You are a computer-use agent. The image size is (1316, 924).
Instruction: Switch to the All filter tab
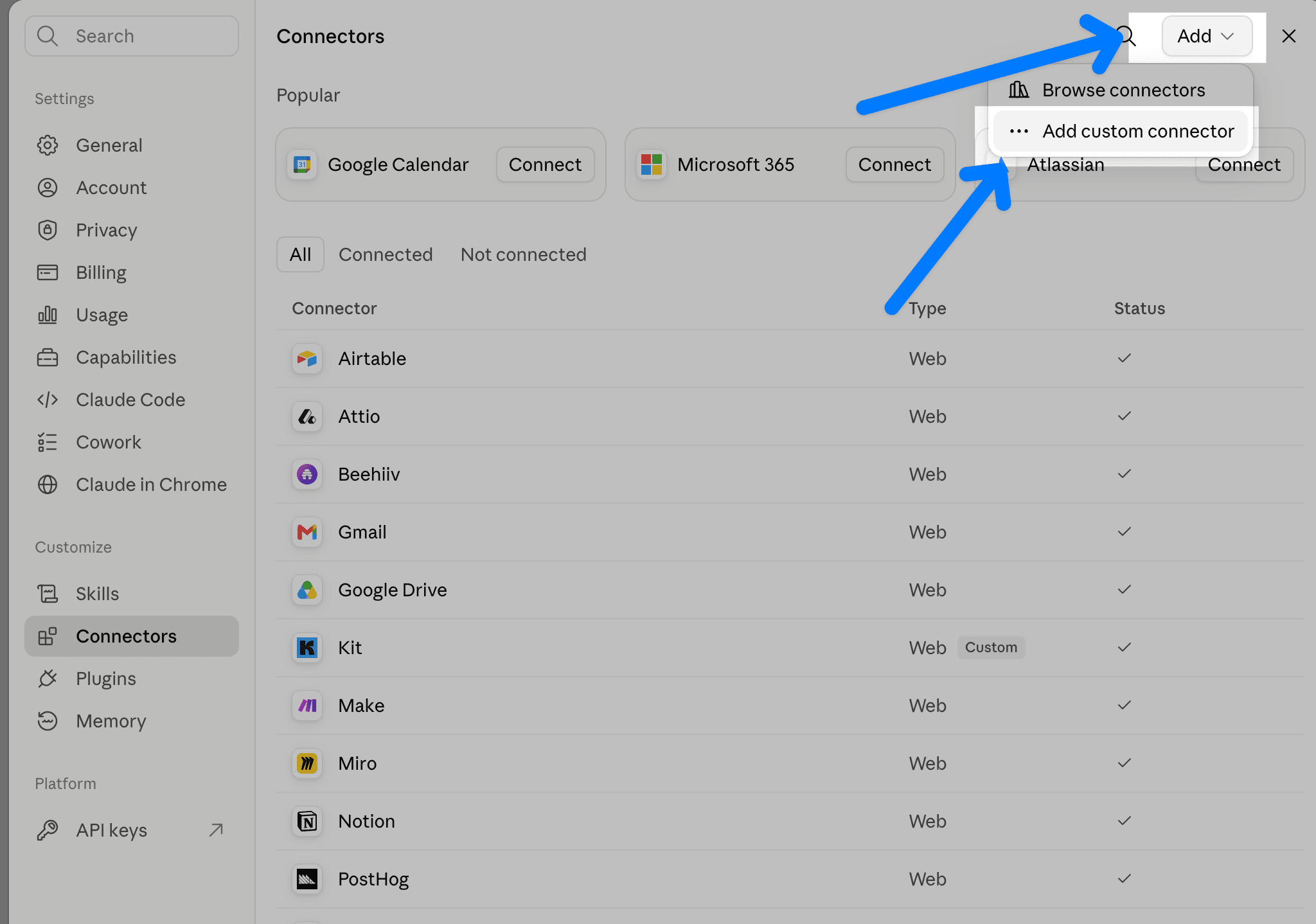tap(300, 254)
